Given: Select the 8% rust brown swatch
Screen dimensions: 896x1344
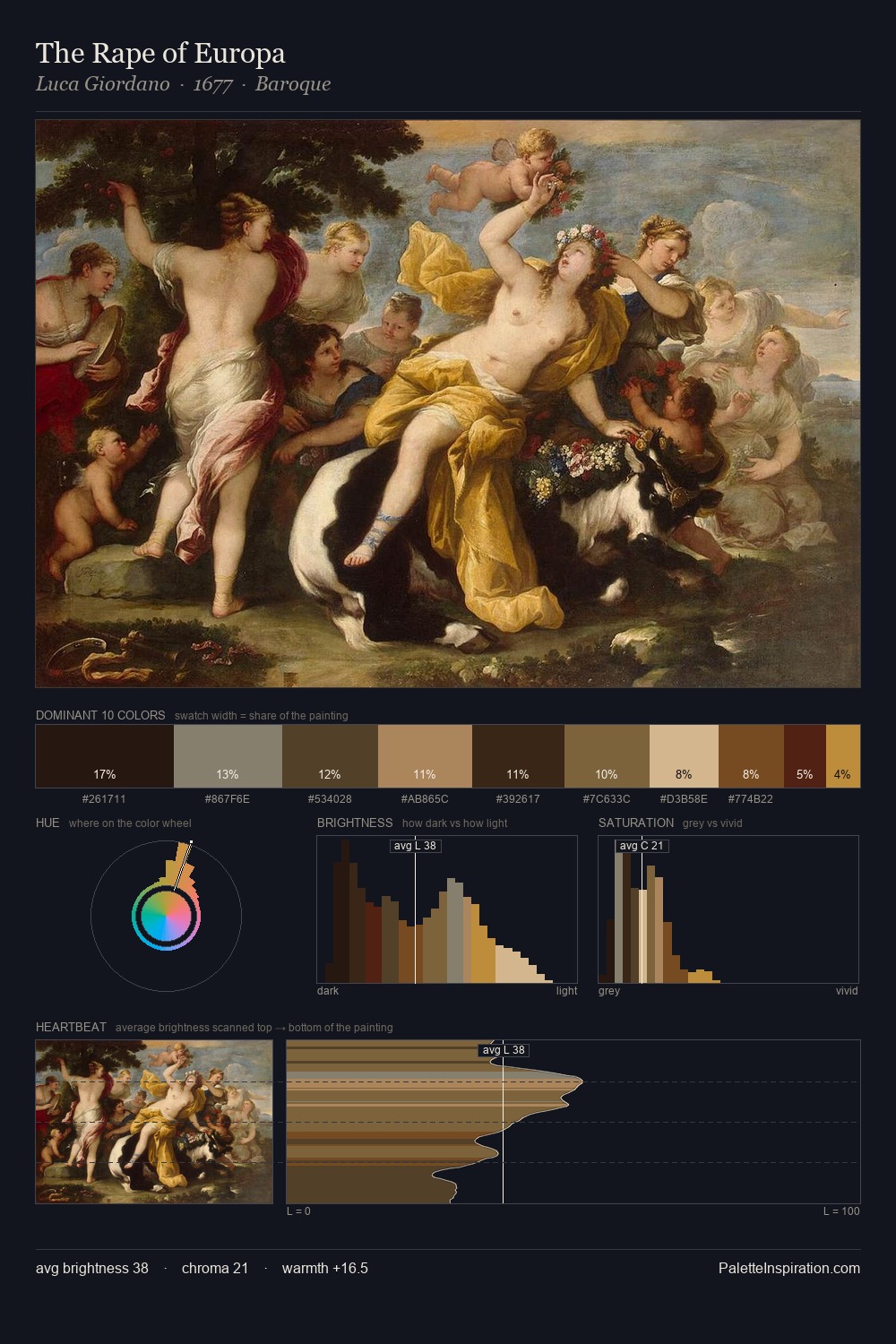Looking at the screenshot, I should pyautogui.click(x=751, y=756).
